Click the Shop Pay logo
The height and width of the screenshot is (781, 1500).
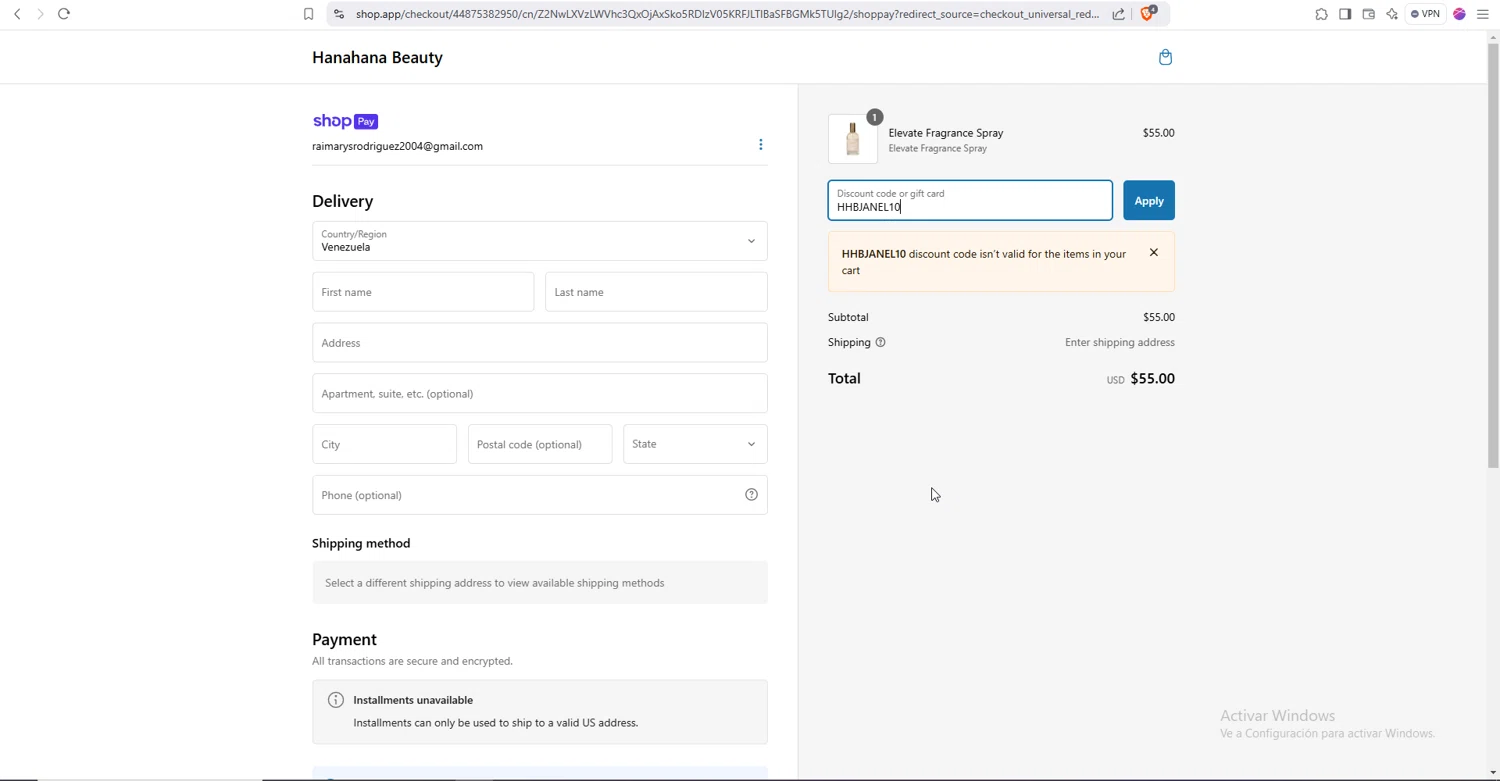click(345, 121)
